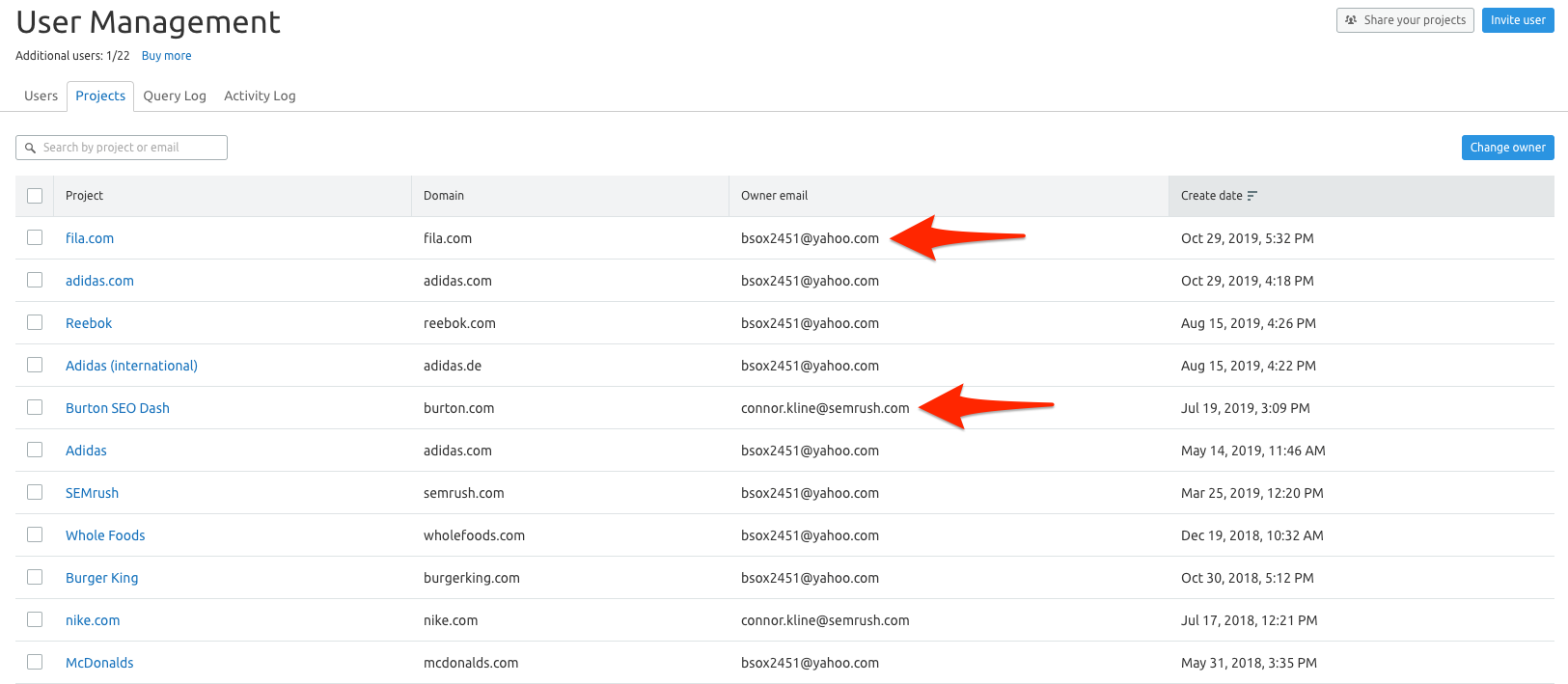The height and width of the screenshot is (684, 1568).
Task: Open the Query Log tab
Action: [x=175, y=96]
